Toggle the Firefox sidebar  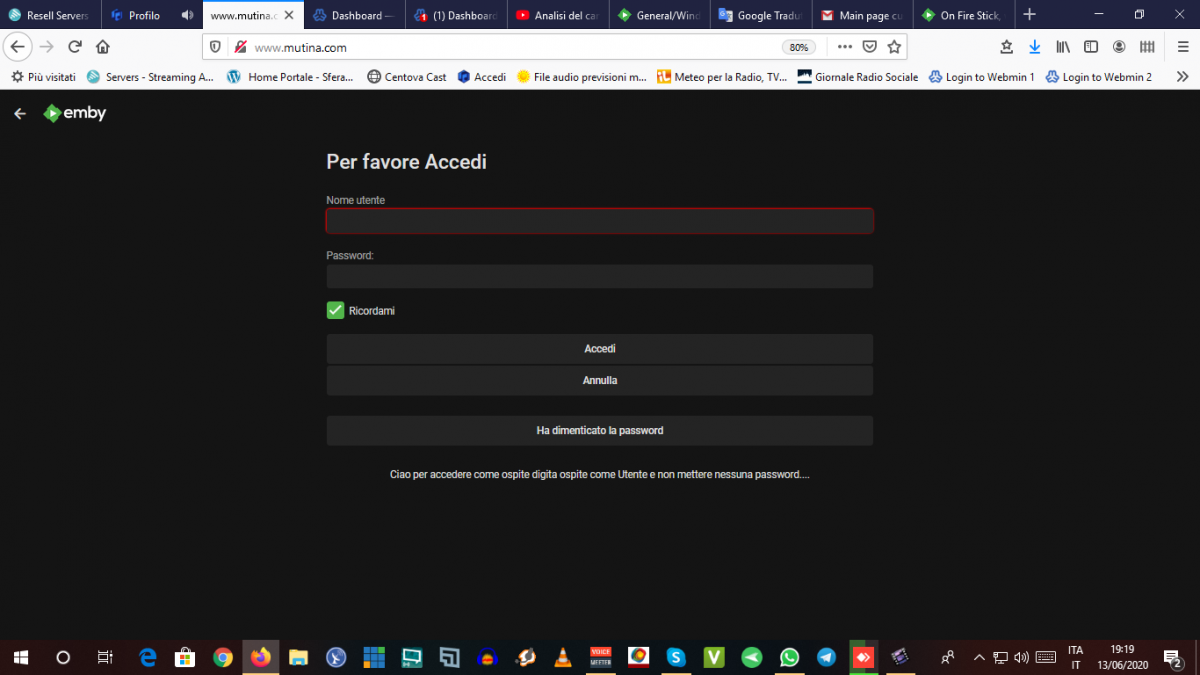pyautogui.click(x=1091, y=47)
